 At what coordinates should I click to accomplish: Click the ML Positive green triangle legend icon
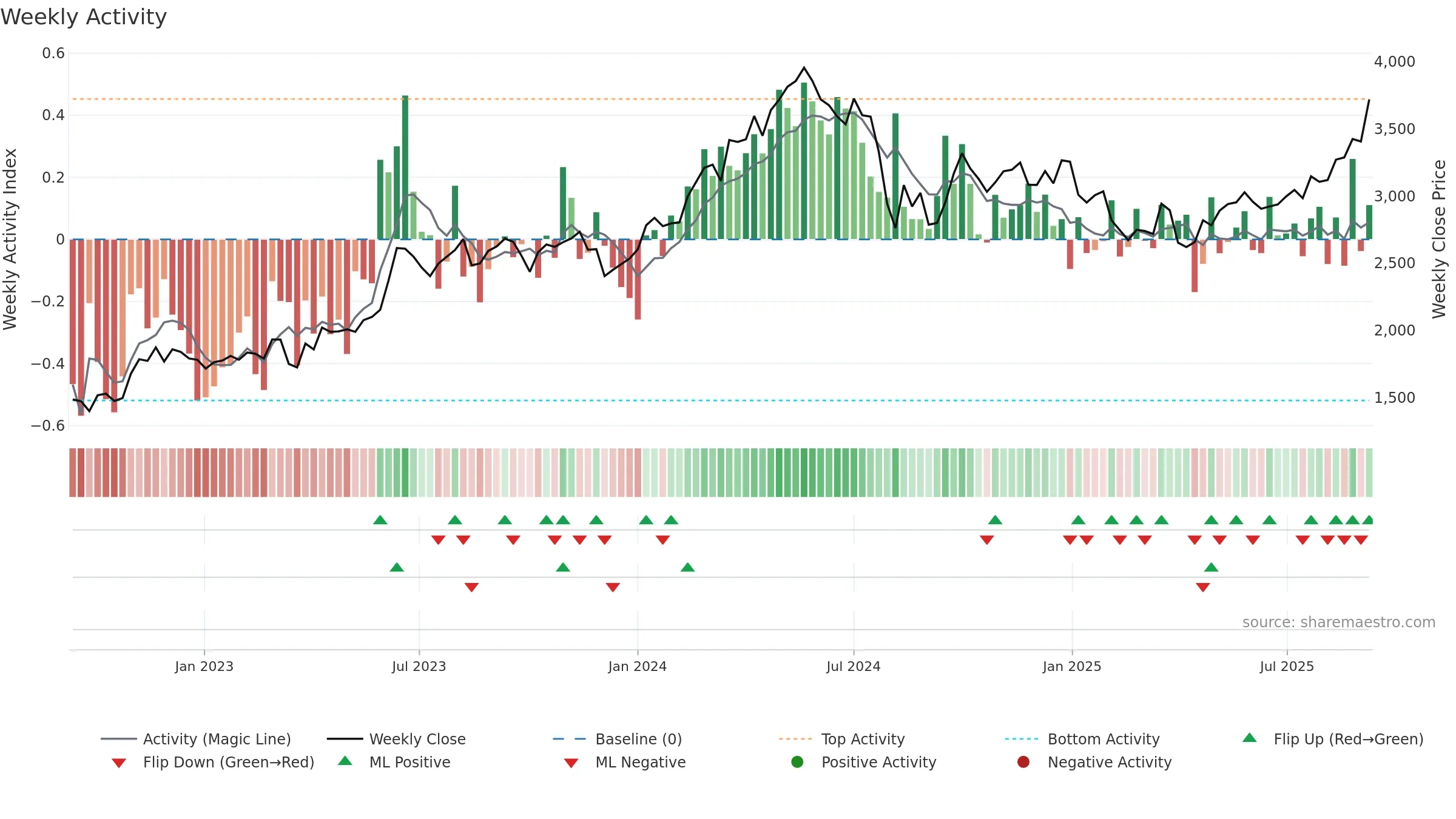pyautogui.click(x=345, y=761)
